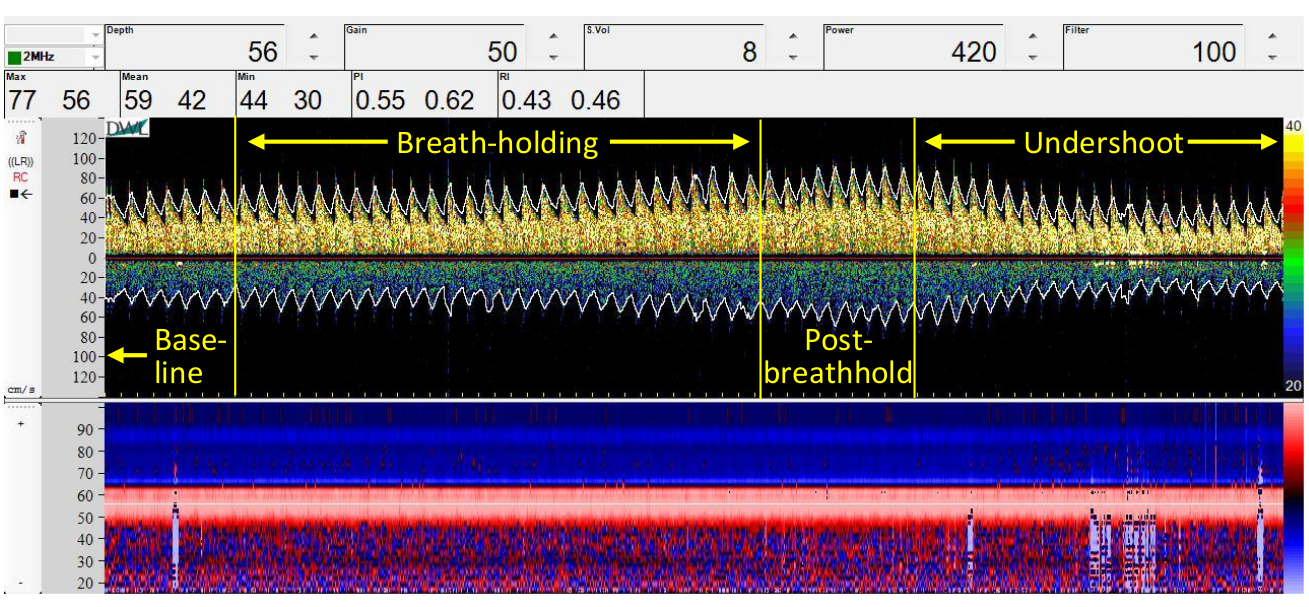The height and width of the screenshot is (607, 1309).
Task: Increase Depth with the up arrow
Action: pyautogui.click(x=314, y=37)
